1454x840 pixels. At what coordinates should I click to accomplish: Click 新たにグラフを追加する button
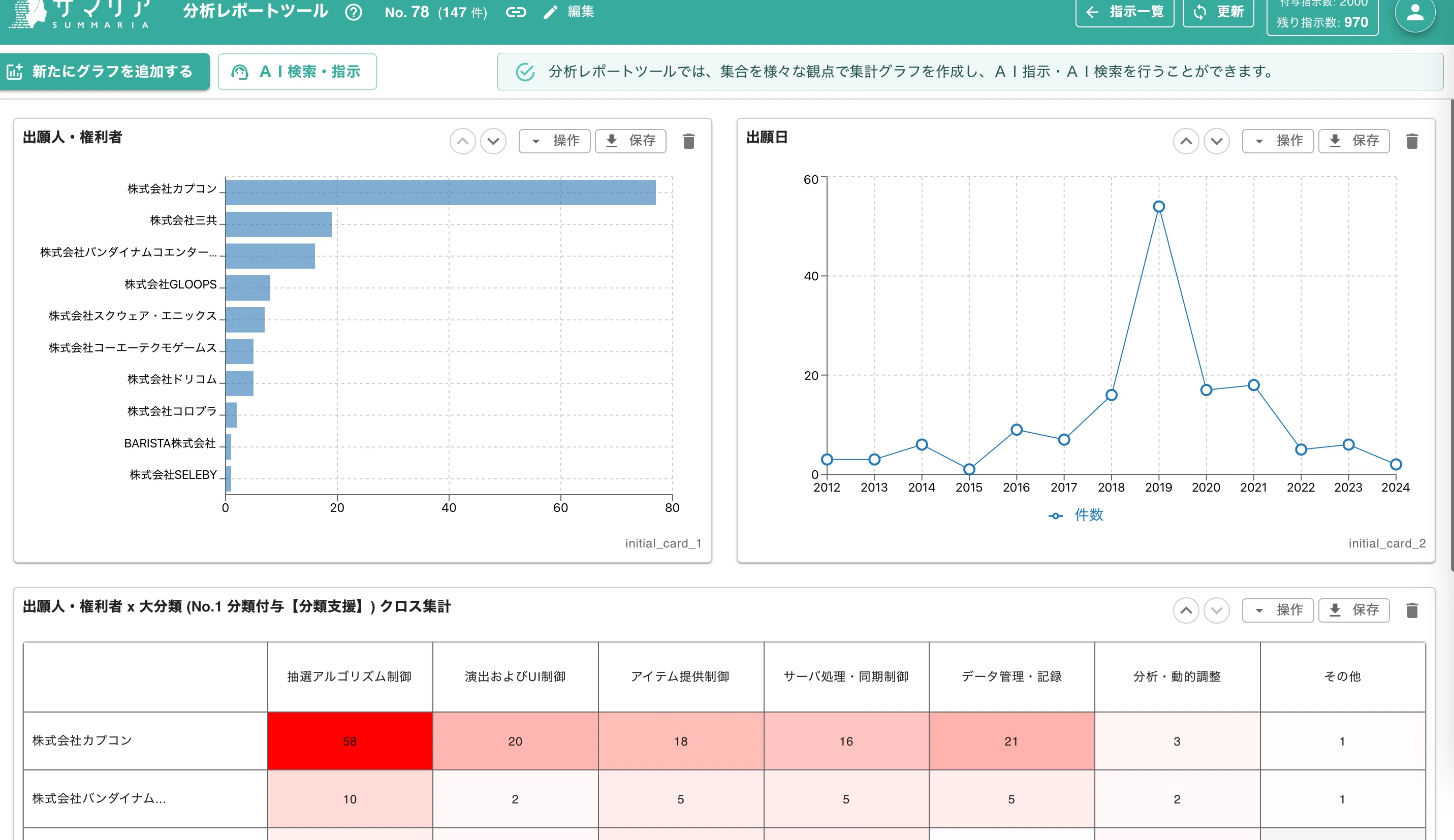pyautogui.click(x=105, y=72)
